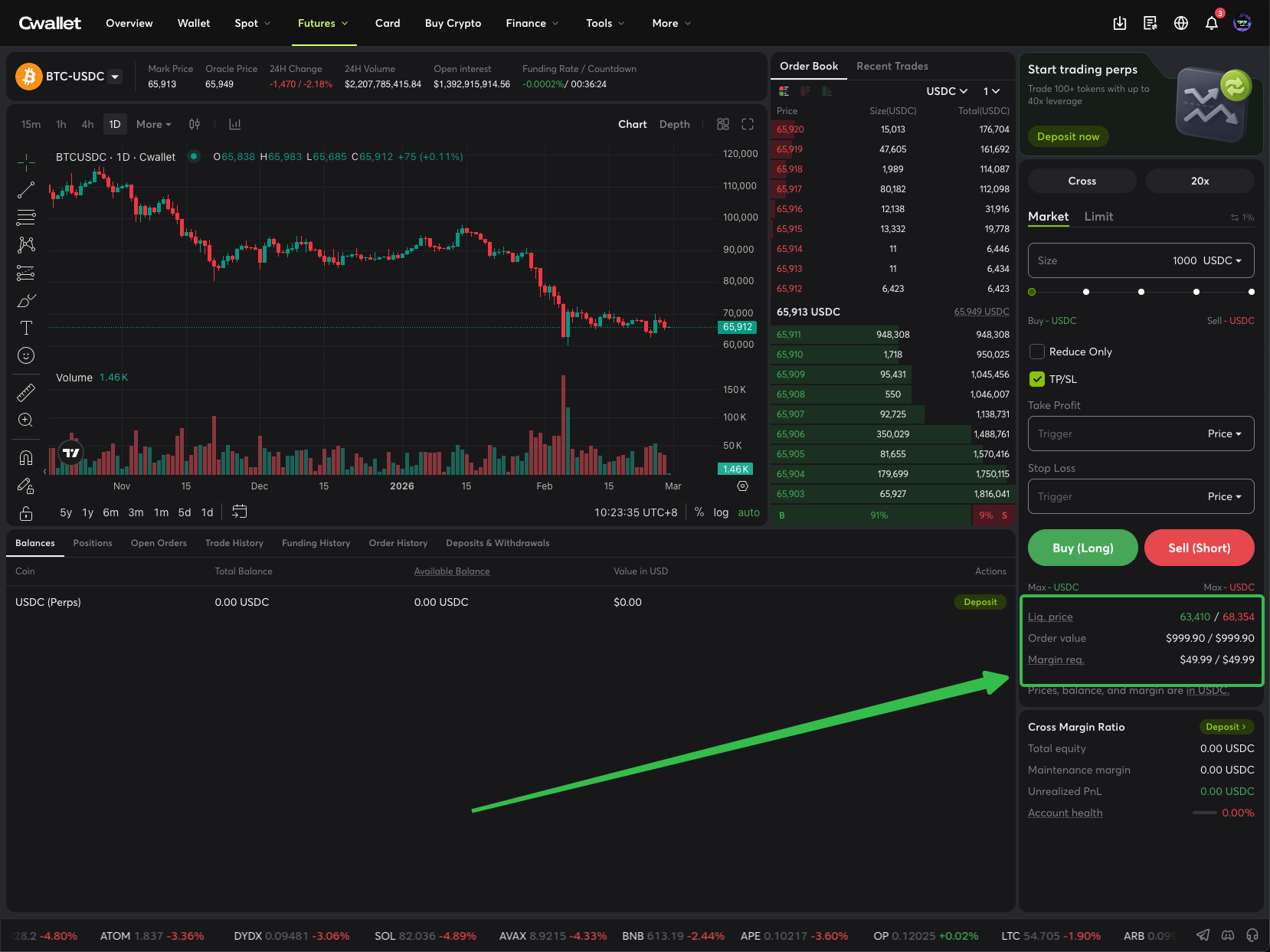Switch to the Recent Trades tab
This screenshot has width=1270, height=952.
(x=892, y=67)
